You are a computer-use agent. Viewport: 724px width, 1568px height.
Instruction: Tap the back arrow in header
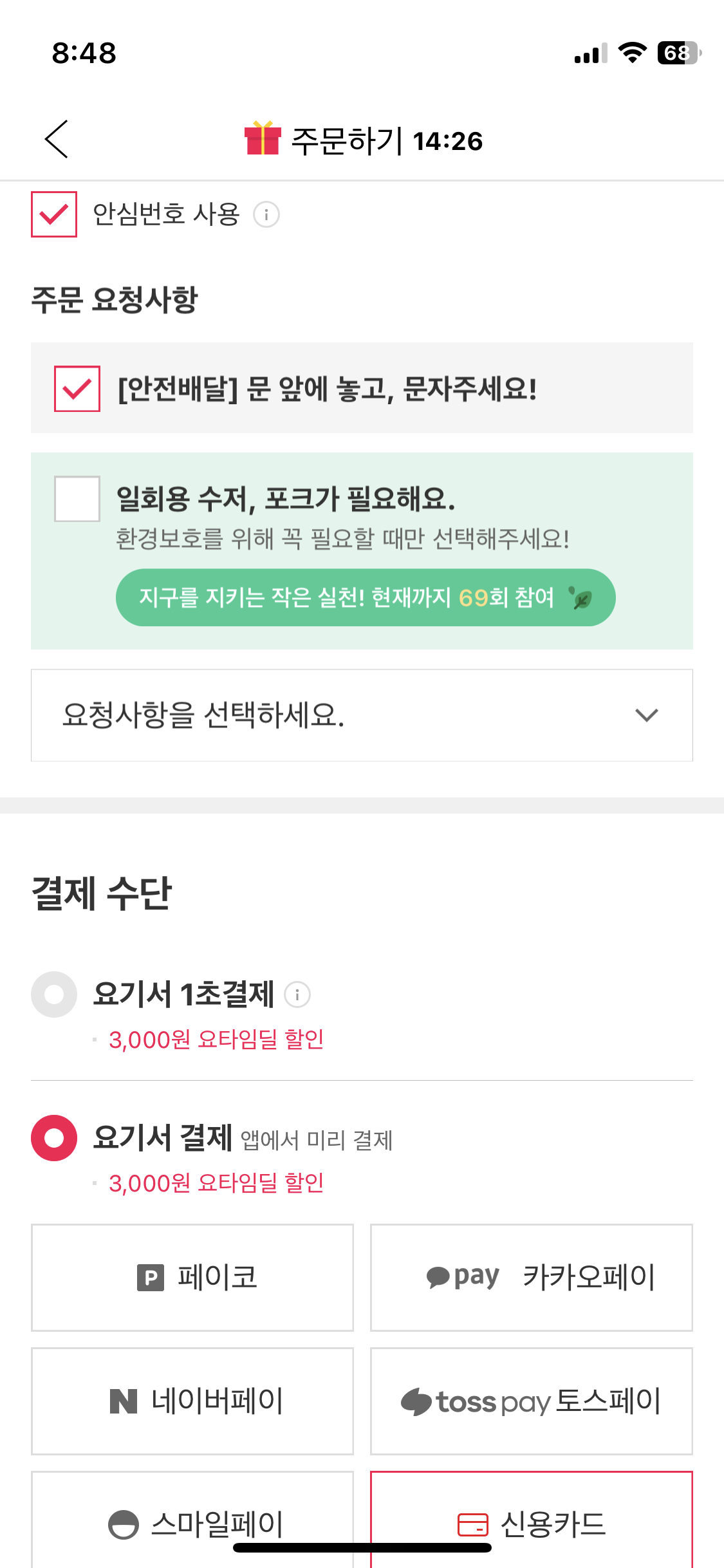(57, 139)
